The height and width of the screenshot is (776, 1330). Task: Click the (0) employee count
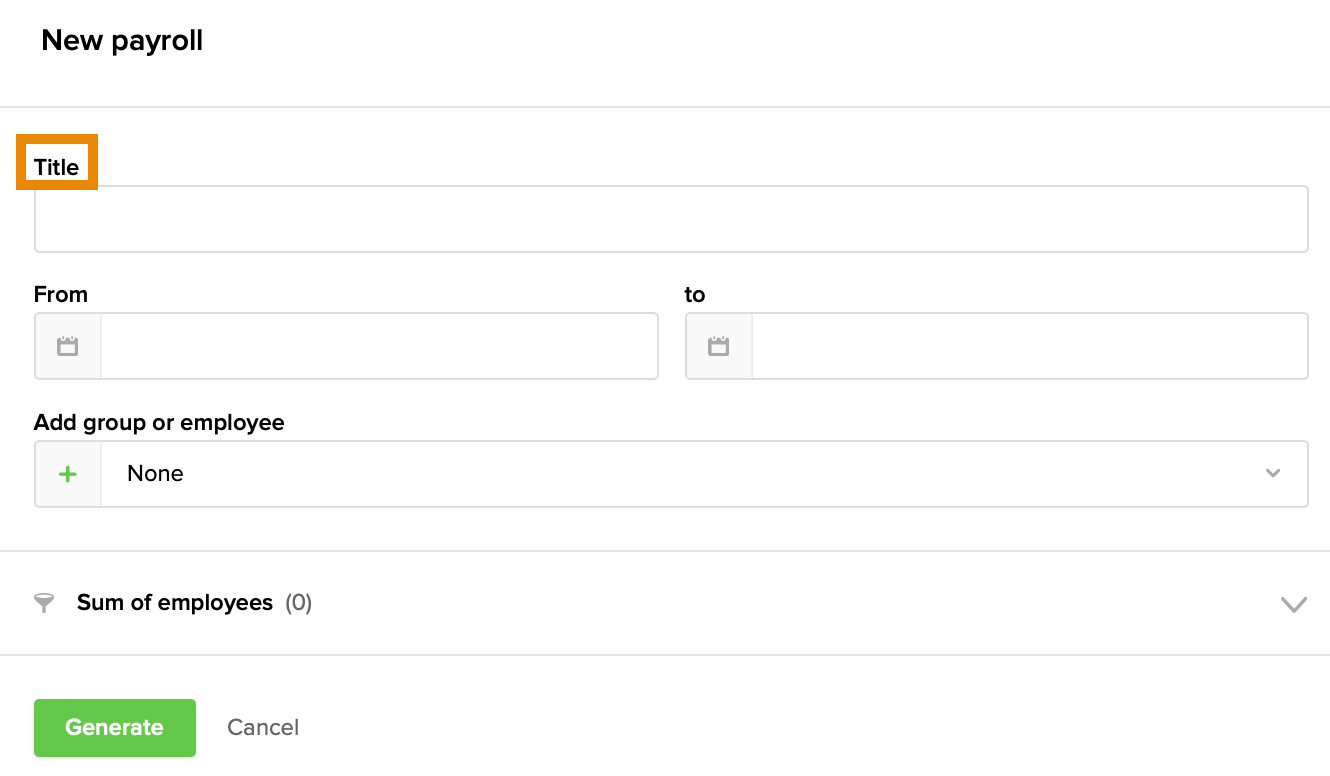coord(299,603)
